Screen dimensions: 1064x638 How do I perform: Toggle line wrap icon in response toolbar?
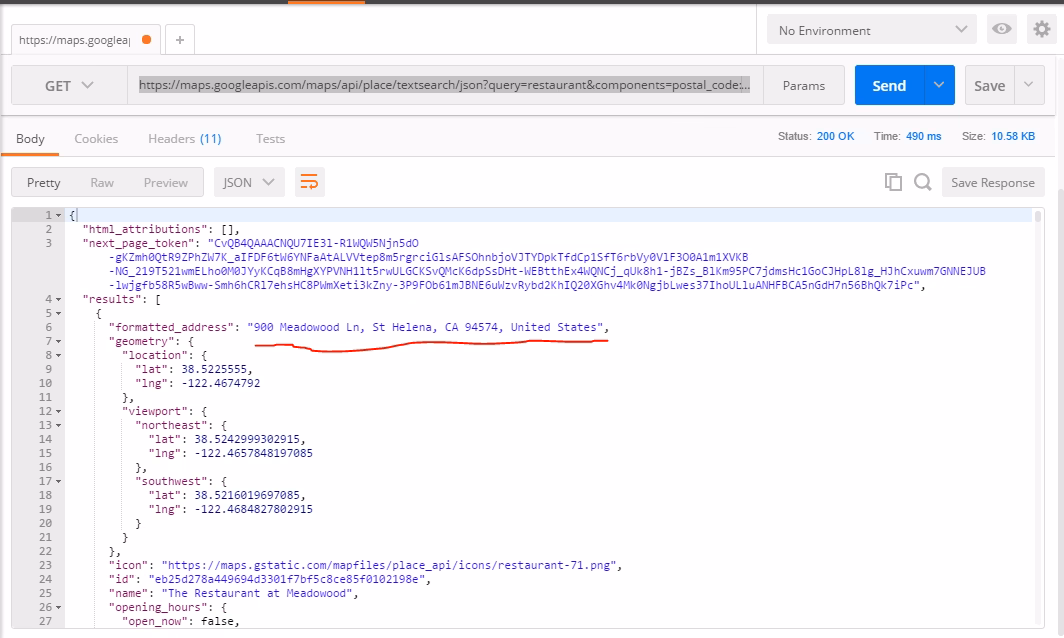tap(310, 182)
